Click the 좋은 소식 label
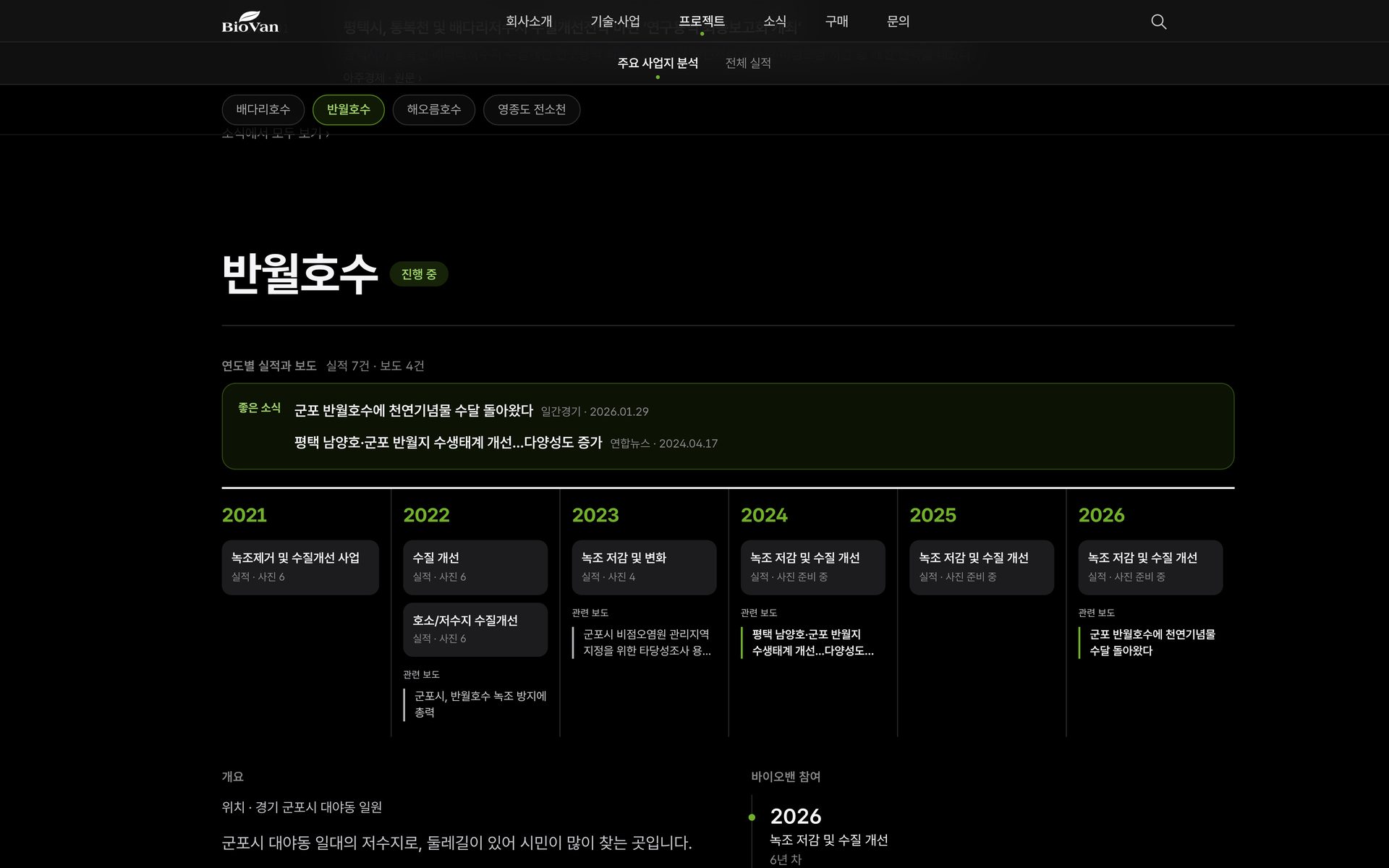This screenshot has width=1389, height=868. click(x=259, y=408)
